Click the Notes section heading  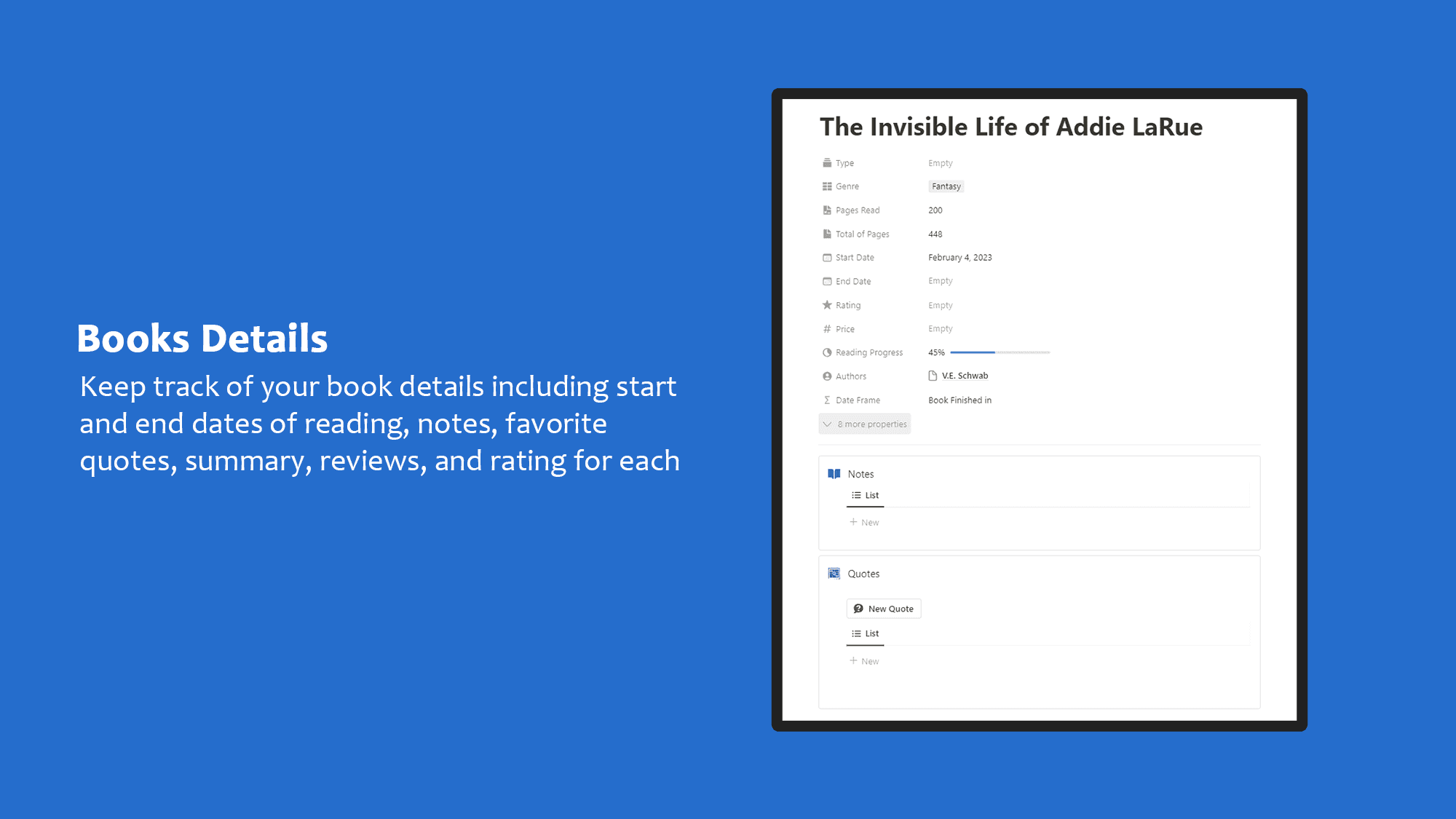coord(860,474)
